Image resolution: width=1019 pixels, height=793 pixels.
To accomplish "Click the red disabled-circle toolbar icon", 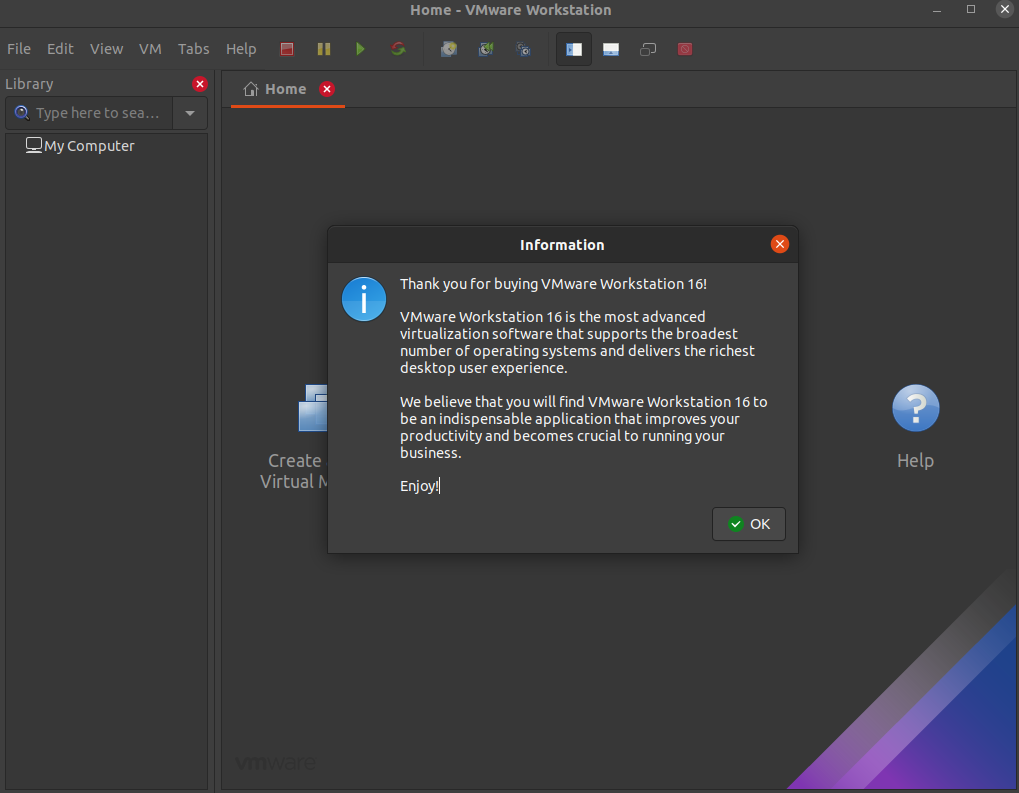I will coord(684,49).
